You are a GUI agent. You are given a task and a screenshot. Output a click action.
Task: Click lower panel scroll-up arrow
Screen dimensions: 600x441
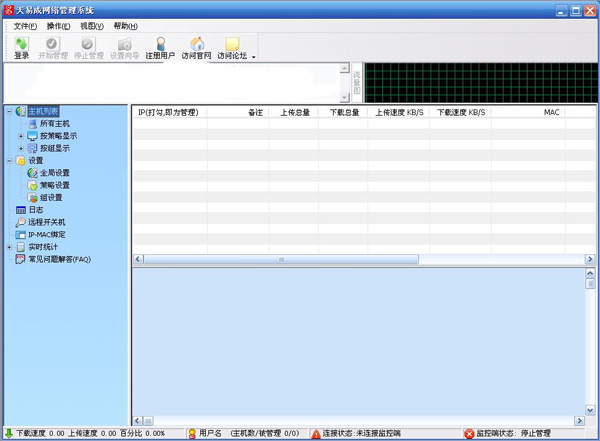[590, 273]
